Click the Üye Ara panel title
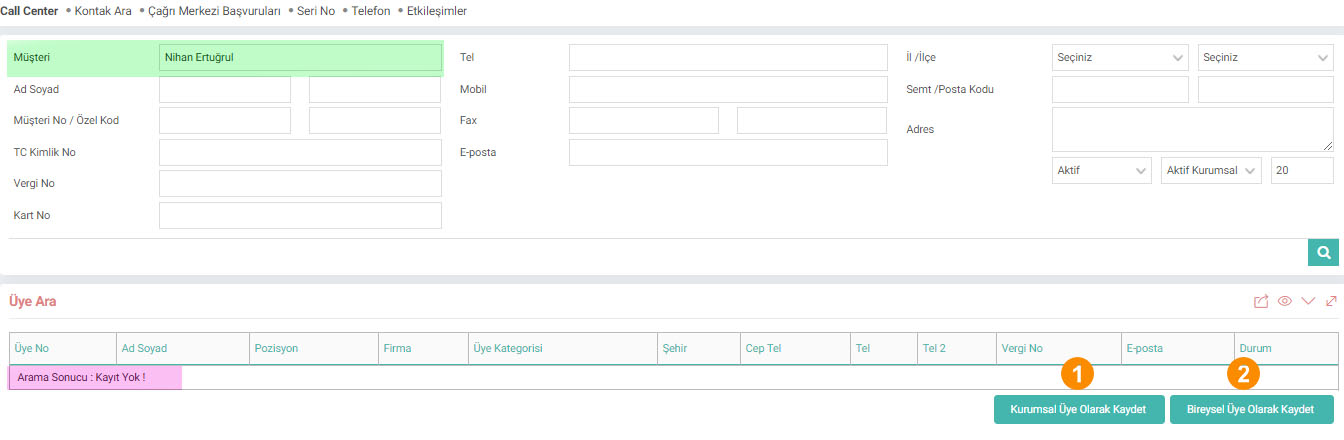The width and height of the screenshot is (1344, 440). (32, 300)
